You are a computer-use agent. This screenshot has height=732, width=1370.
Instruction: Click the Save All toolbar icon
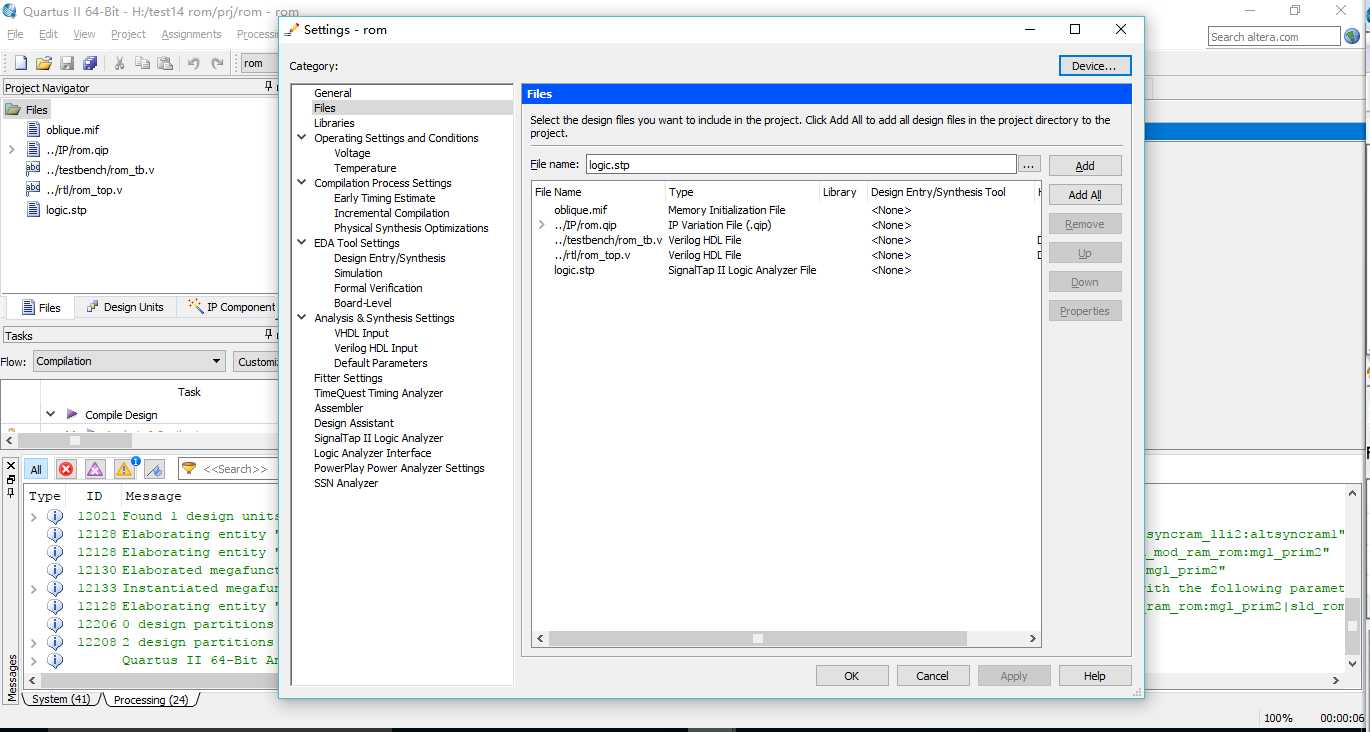(90, 63)
